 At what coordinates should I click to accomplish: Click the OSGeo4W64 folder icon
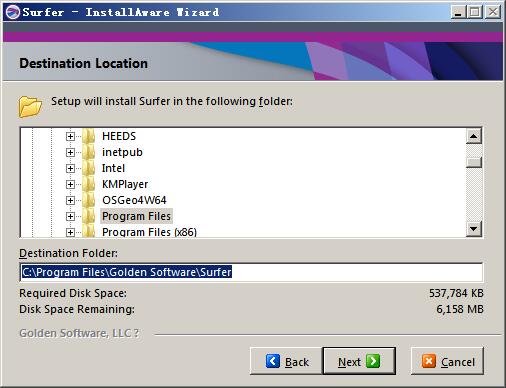(x=89, y=200)
